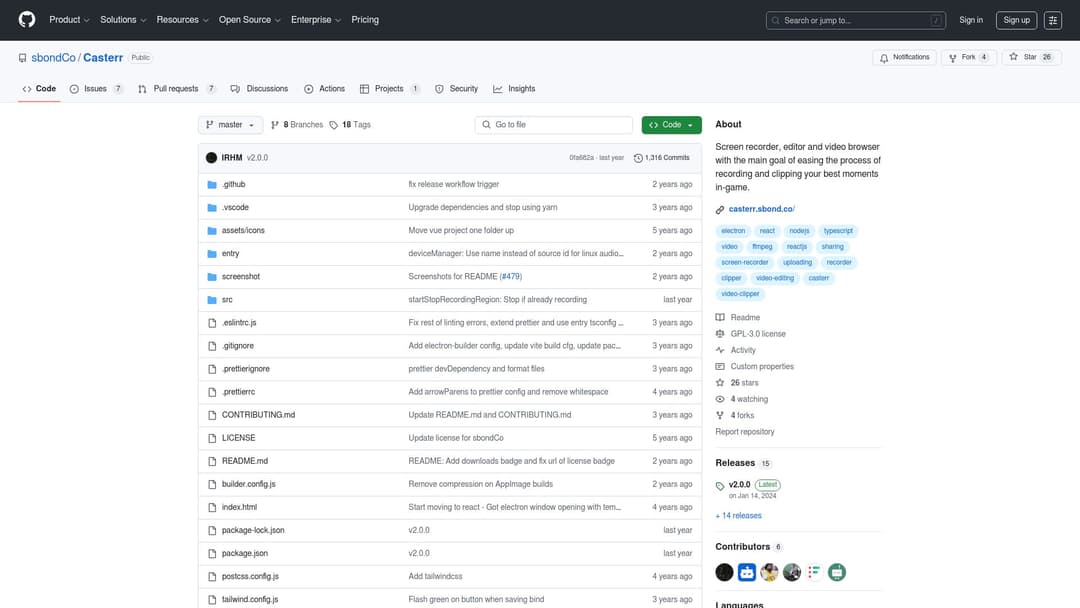Image resolution: width=1080 pixels, height=608 pixels.
Task: Fork the repository
Action: [968, 57]
